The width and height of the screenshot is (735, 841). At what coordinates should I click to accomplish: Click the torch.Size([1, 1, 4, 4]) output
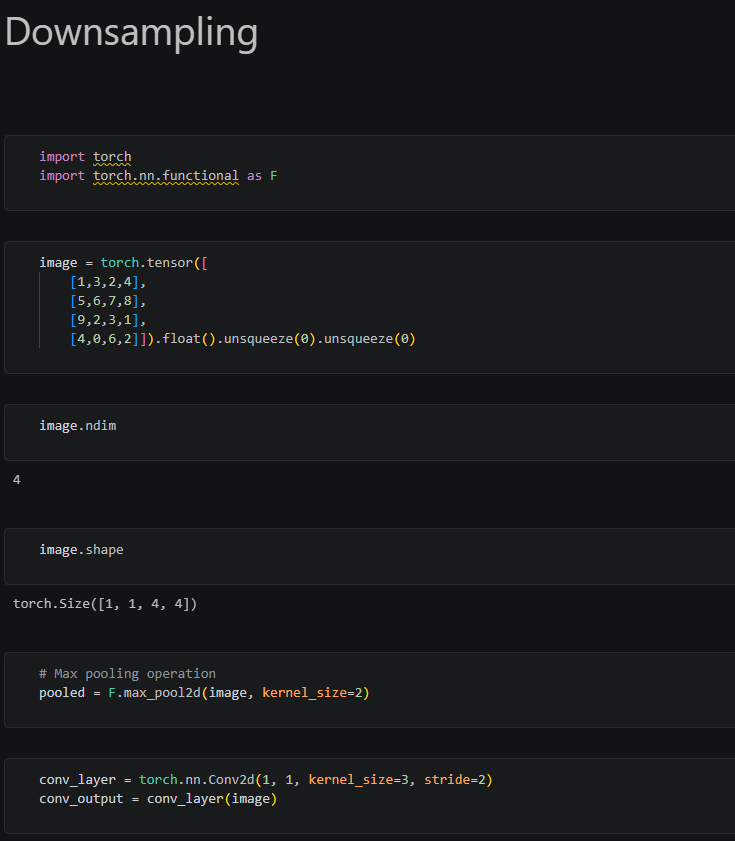[105, 604]
